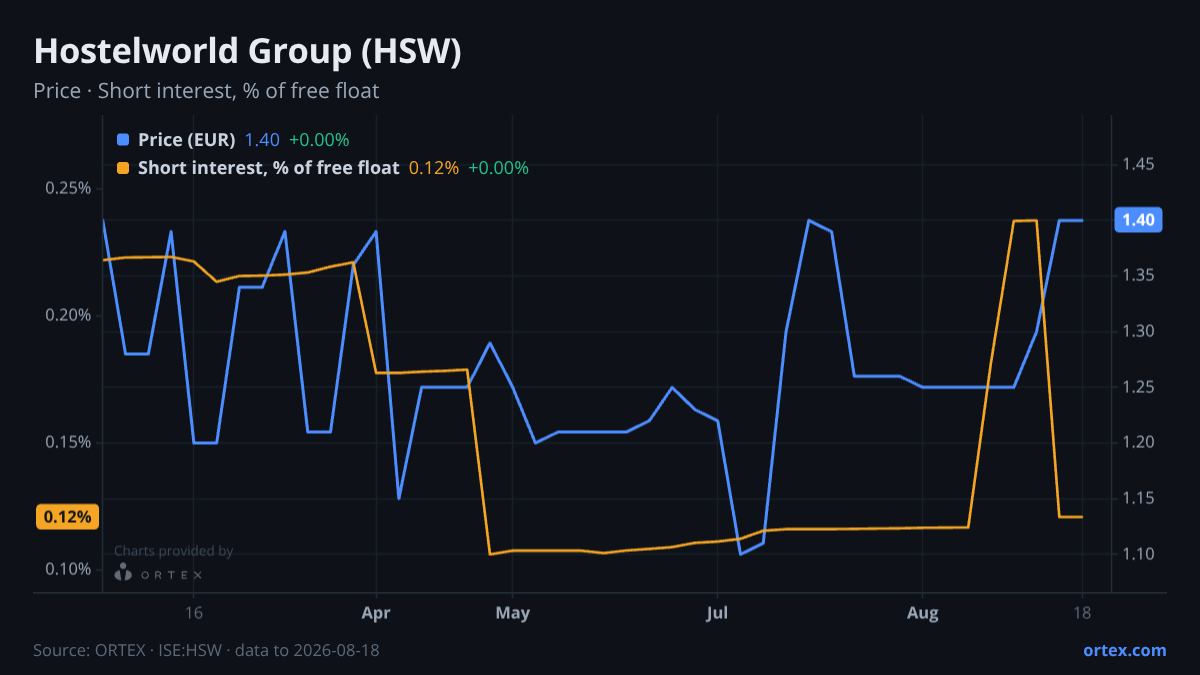The image size is (1200, 675).
Task: Click the 1.10 right axis label
Action: [x=1138, y=554]
